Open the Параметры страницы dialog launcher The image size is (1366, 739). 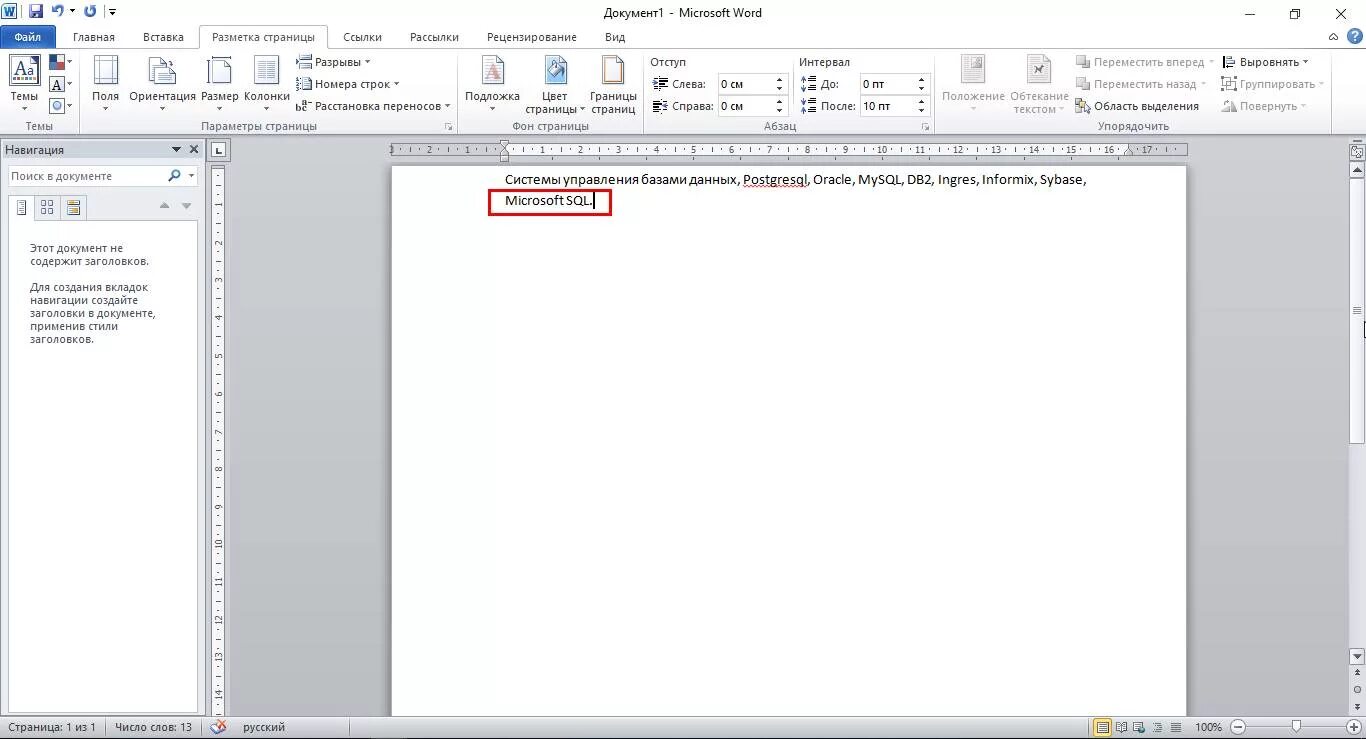pos(449,127)
